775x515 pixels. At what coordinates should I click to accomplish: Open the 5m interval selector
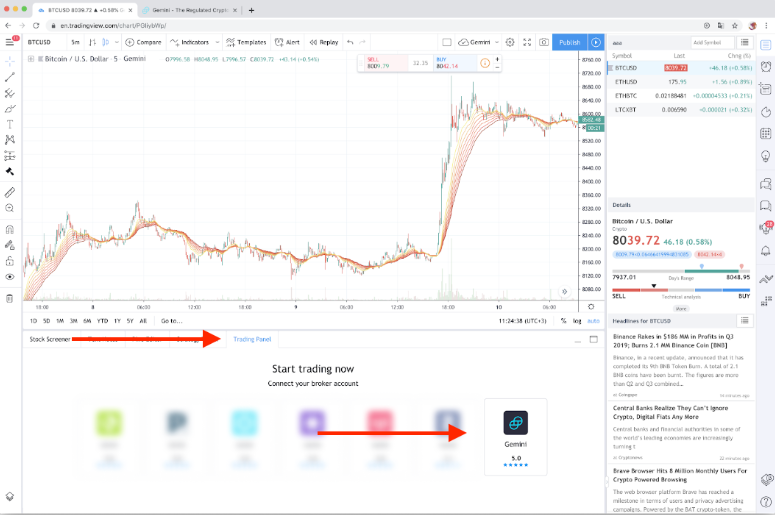coord(75,43)
